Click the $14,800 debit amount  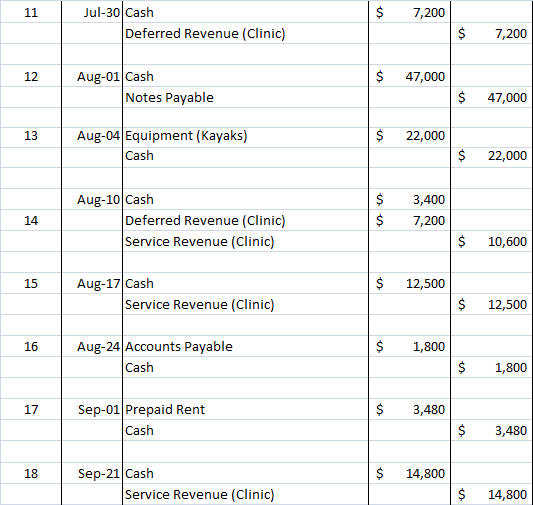pos(410,473)
